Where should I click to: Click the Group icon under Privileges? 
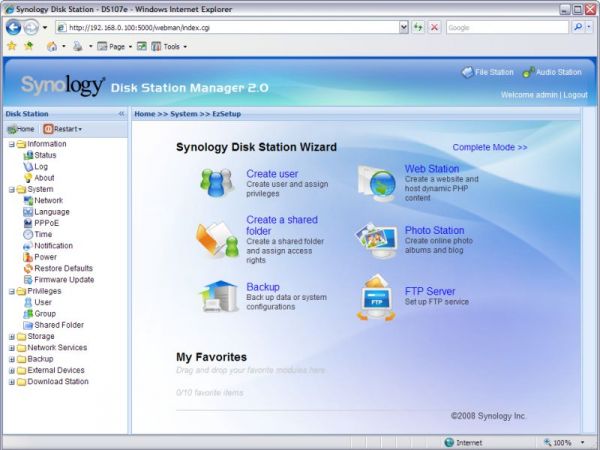point(28,314)
